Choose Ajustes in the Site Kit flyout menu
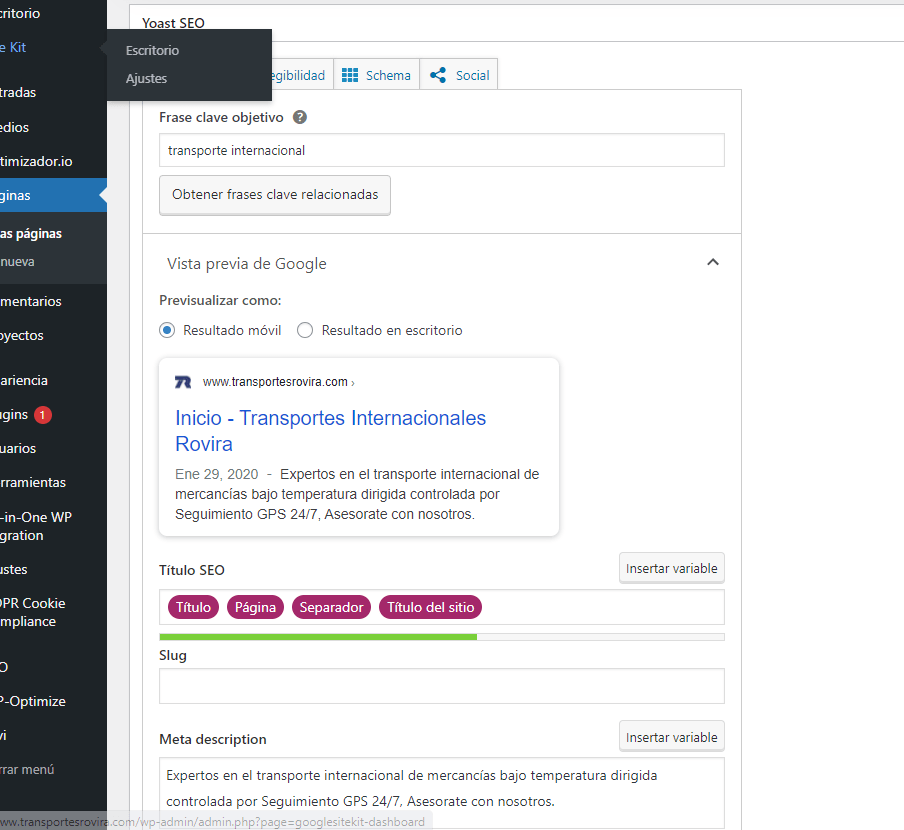The image size is (904, 830). coord(146,78)
